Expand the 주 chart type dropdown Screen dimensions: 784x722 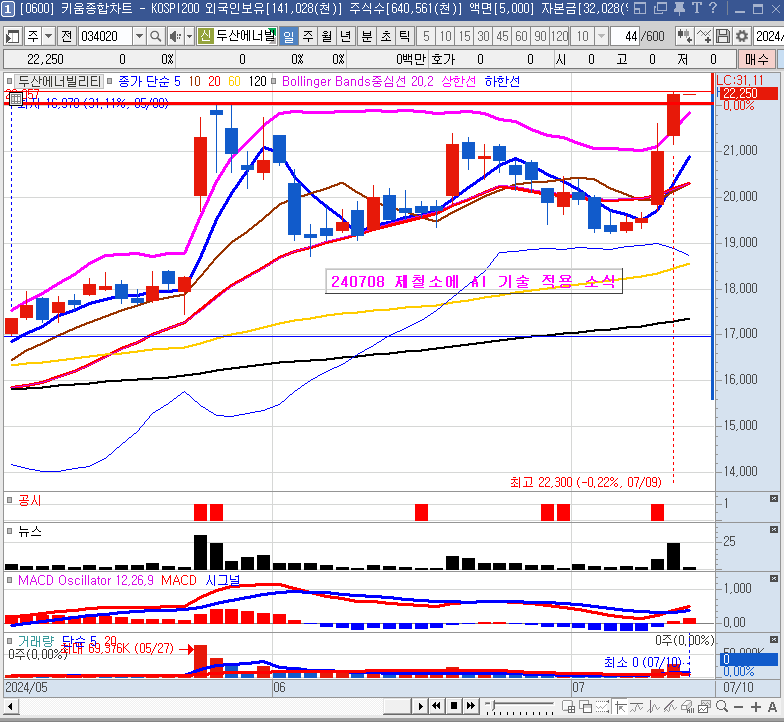(47, 36)
